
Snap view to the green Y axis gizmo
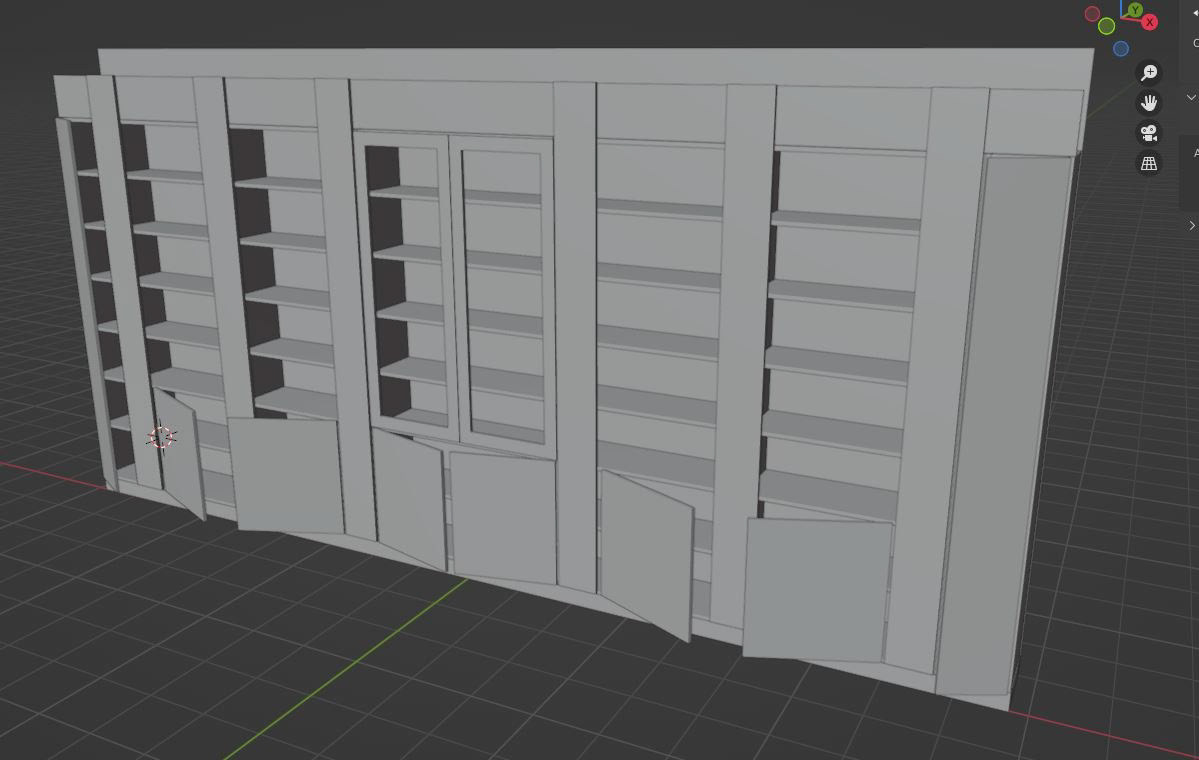coord(1135,10)
